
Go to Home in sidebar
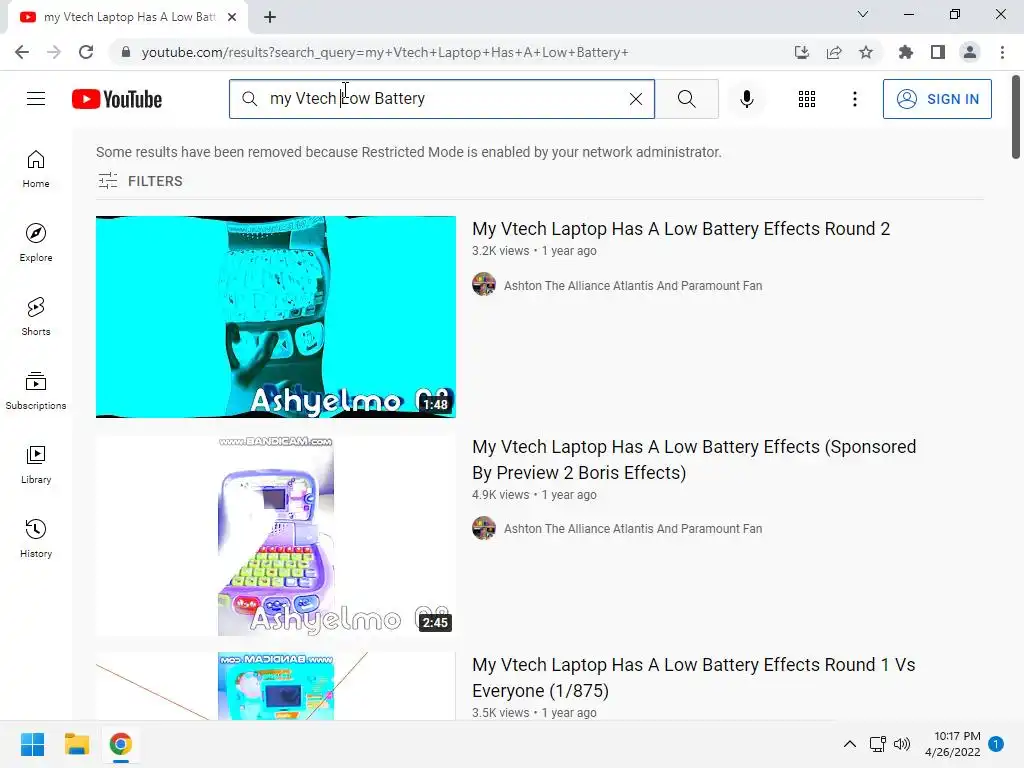pyautogui.click(x=36, y=169)
